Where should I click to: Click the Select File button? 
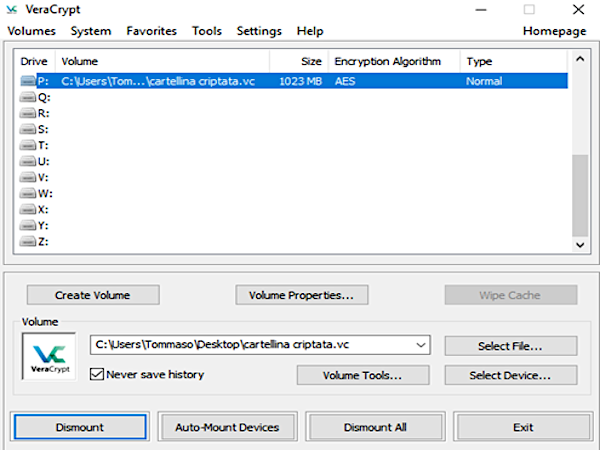[510, 345]
